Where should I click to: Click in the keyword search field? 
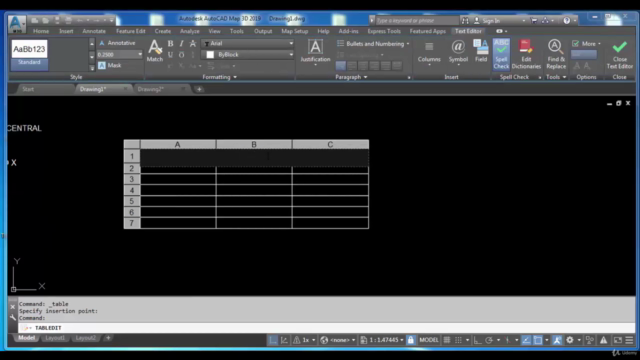click(416, 20)
